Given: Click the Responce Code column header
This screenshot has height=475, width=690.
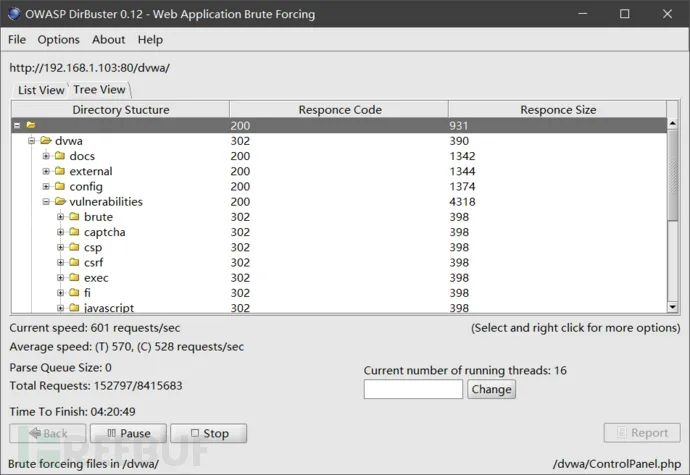Looking at the screenshot, I should [x=339, y=110].
